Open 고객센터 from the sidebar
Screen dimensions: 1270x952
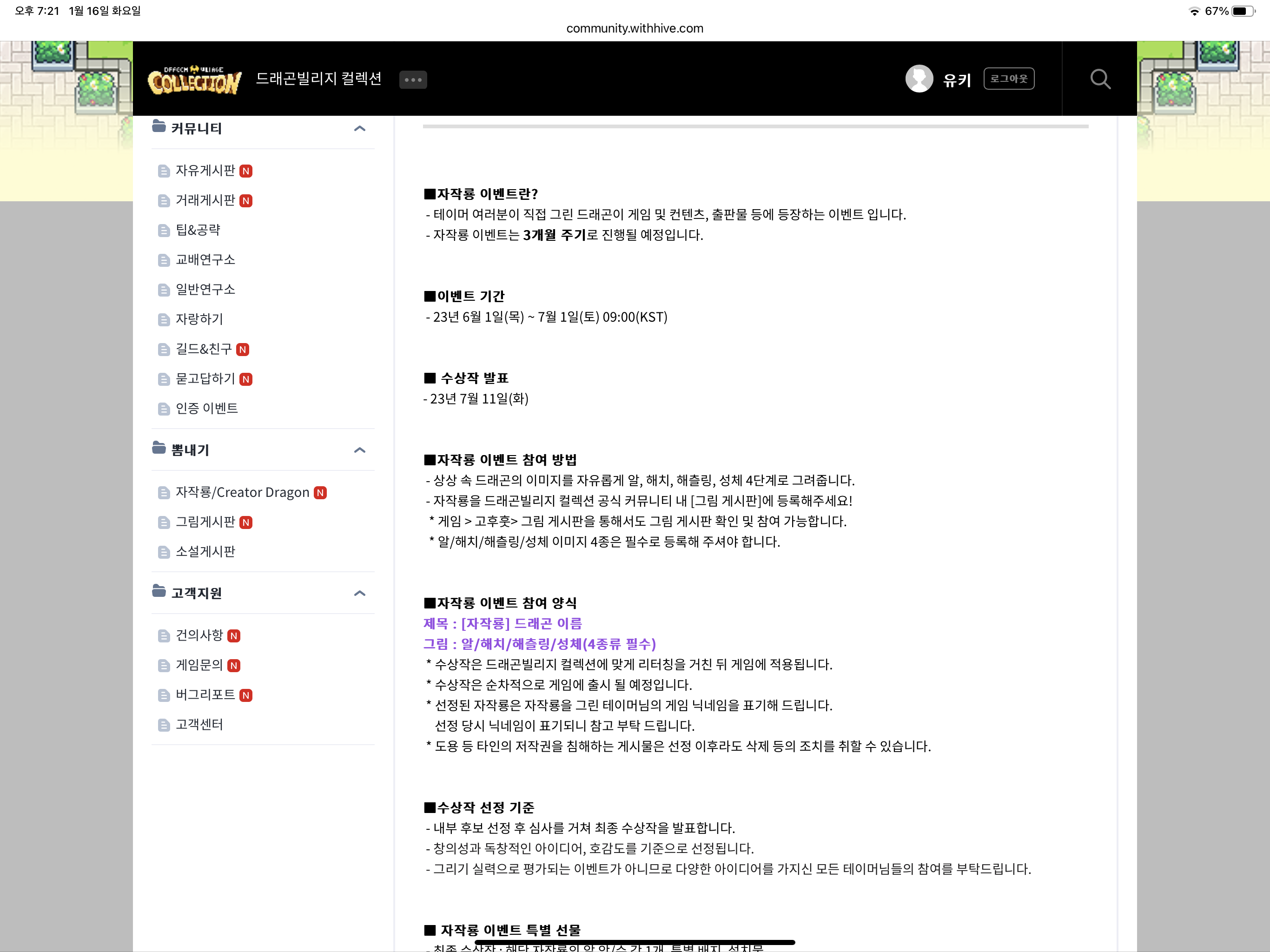tap(198, 725)
